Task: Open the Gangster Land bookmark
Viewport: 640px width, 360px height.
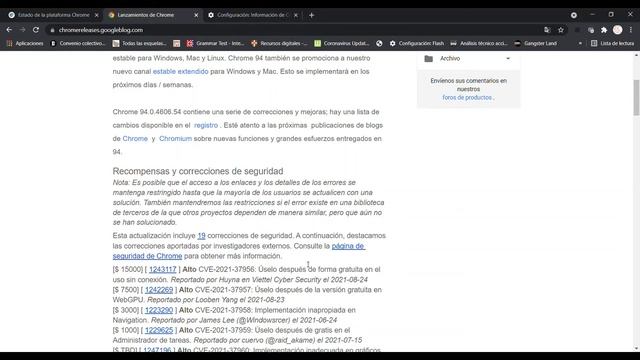Action: click(536, 43)
